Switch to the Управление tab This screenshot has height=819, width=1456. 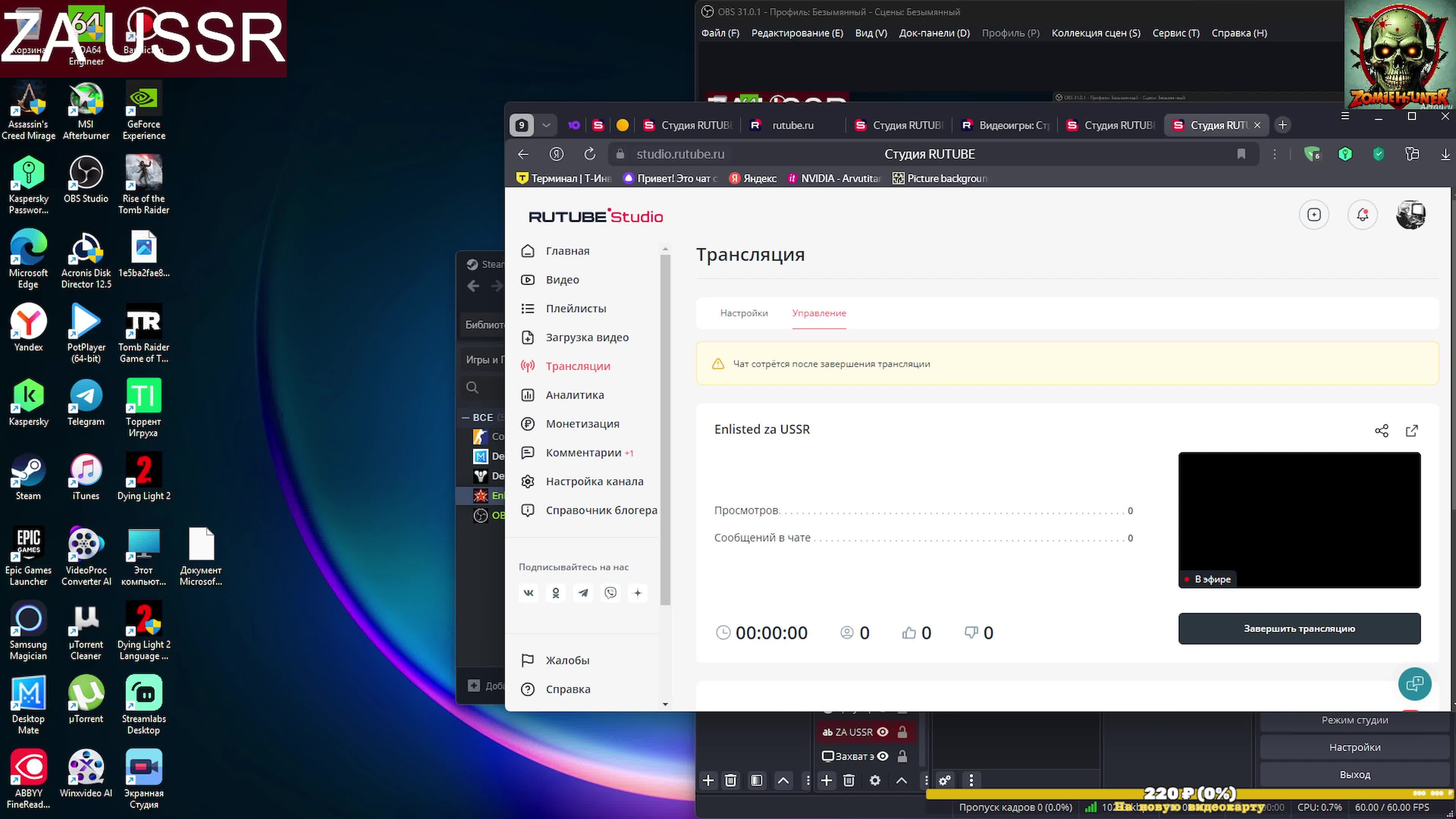point(819,313)
